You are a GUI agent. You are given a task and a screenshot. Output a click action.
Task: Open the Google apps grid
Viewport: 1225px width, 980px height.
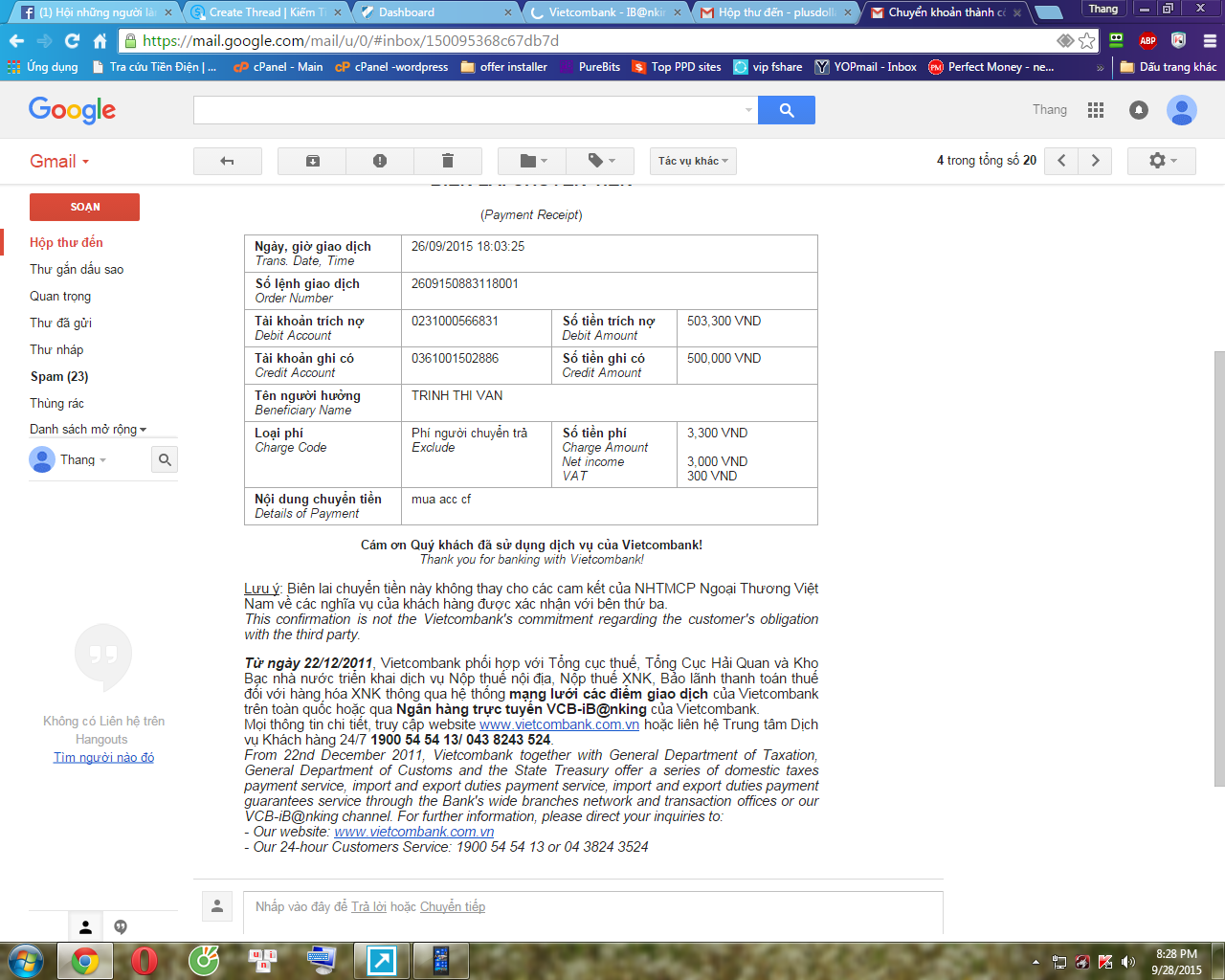coord(1096,110)
